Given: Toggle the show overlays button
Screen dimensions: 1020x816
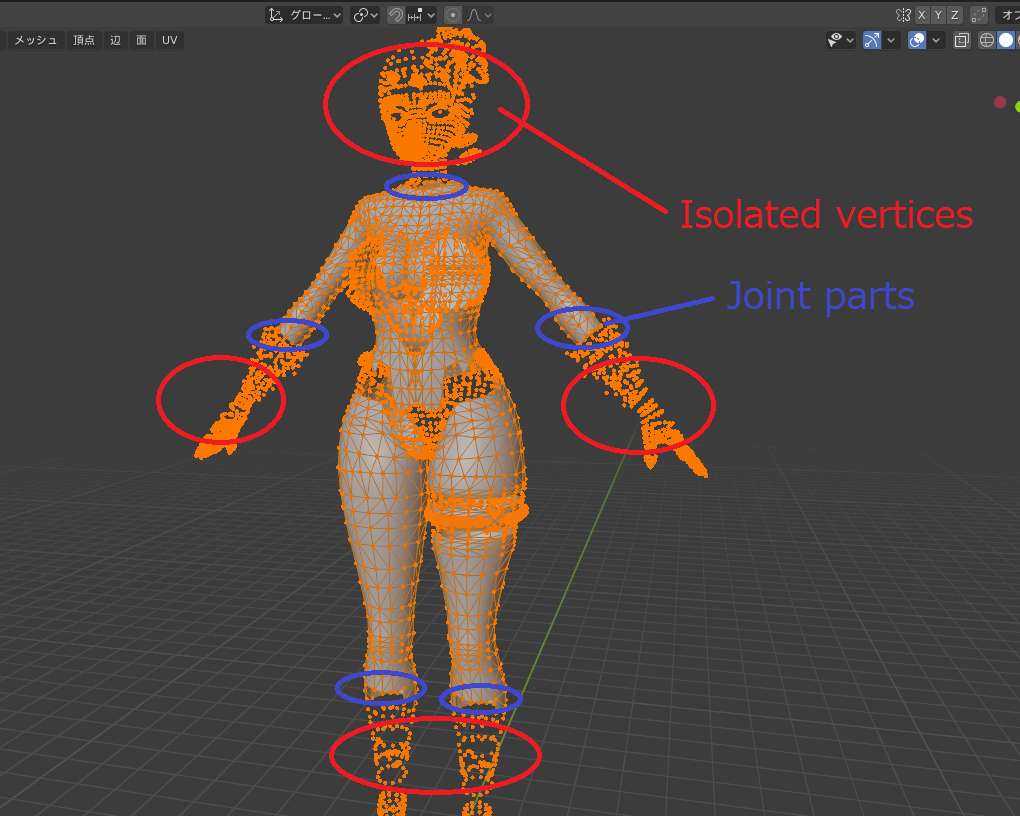Looking at the screenshot, I should (x=917, y=40).
